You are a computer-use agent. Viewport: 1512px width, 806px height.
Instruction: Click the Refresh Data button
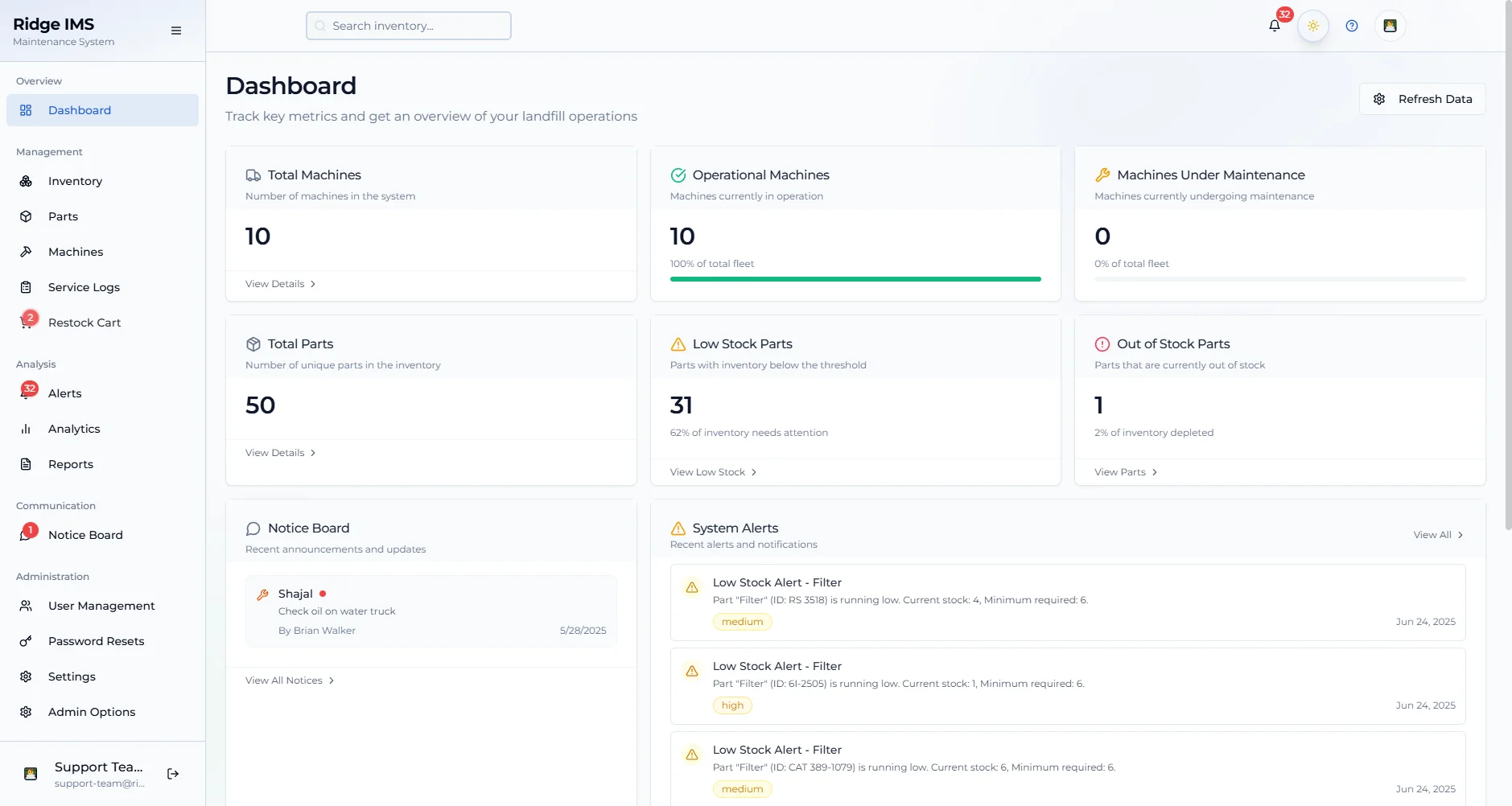coord(1422,98)
